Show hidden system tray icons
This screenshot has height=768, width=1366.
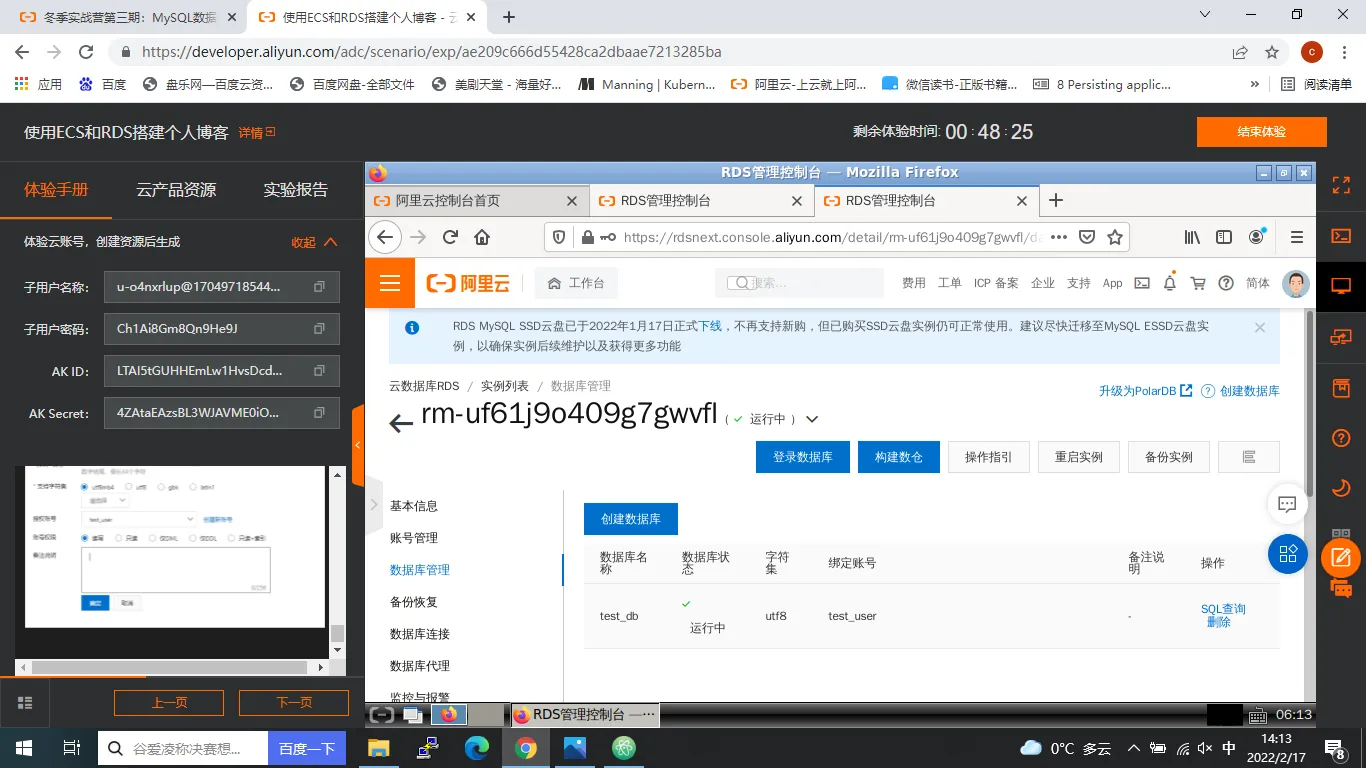coord(1133,748)
